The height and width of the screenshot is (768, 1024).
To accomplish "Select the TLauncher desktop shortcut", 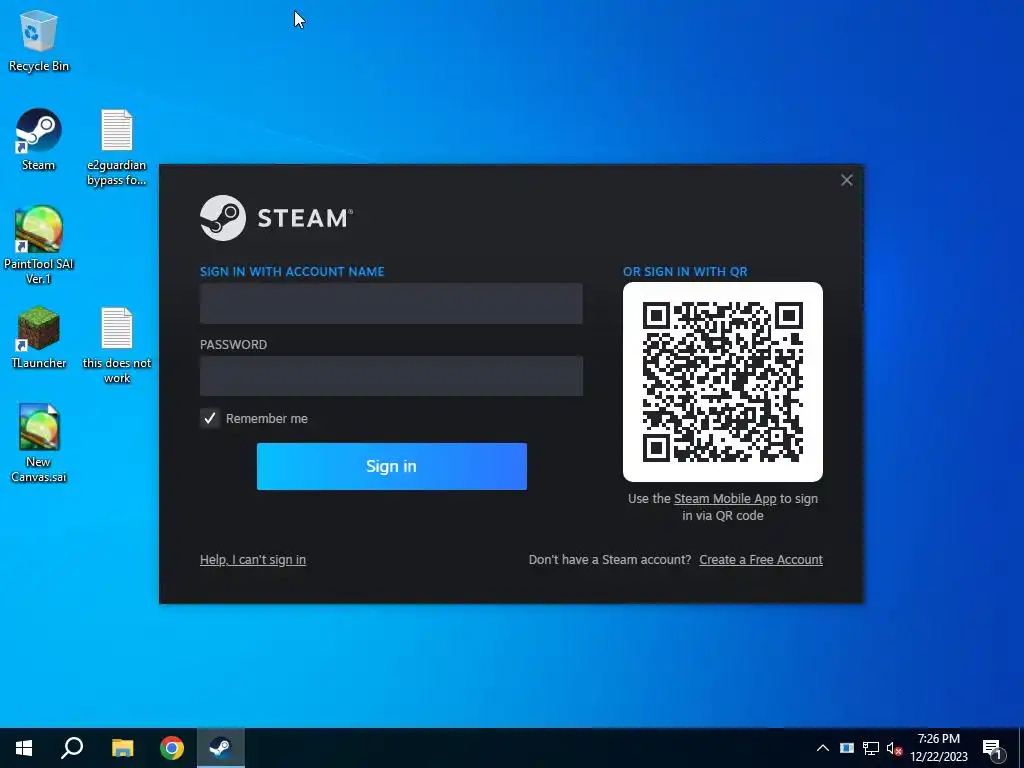I will tap(39, 338).
